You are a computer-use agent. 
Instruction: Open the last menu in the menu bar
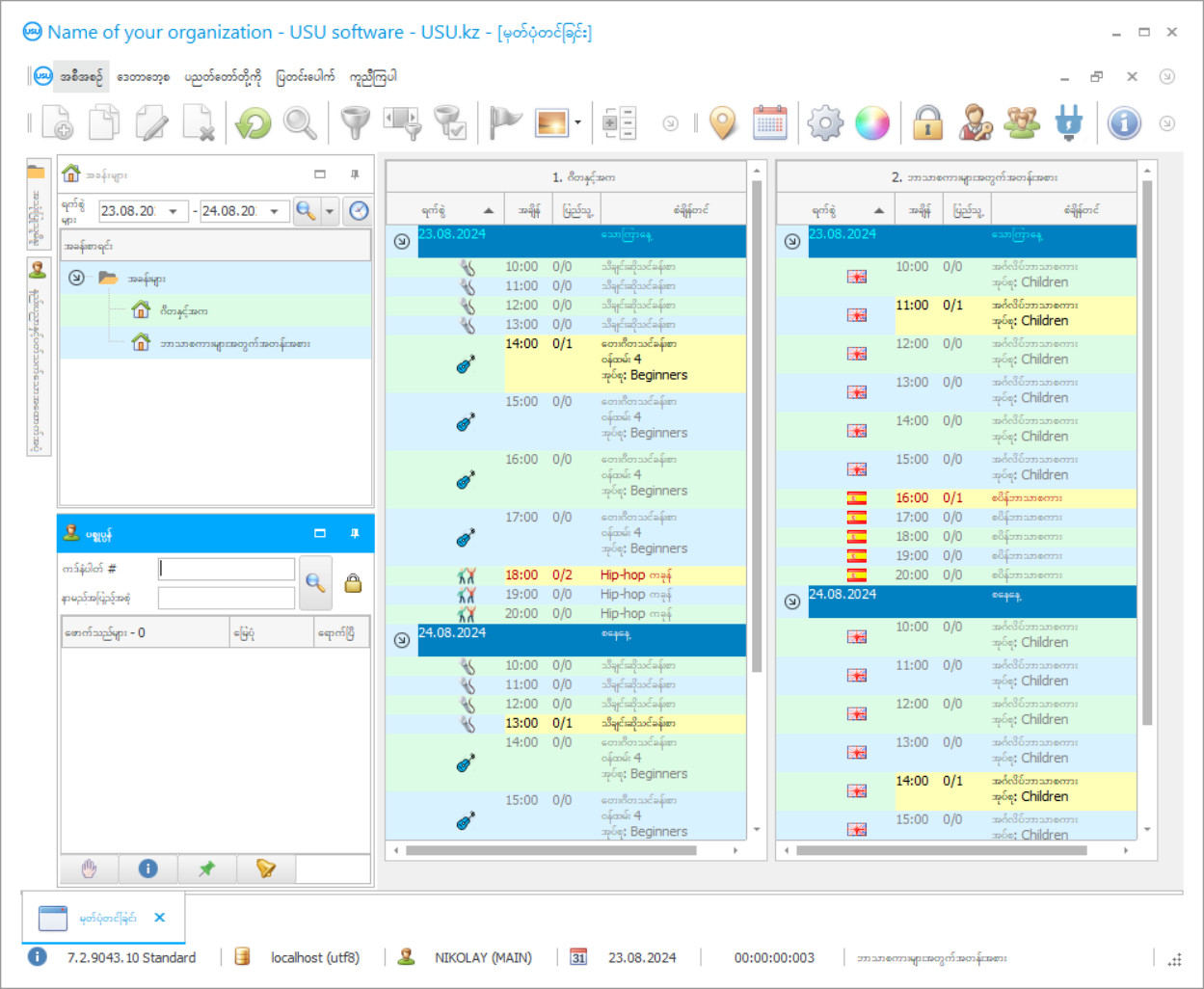click(373, 77)
